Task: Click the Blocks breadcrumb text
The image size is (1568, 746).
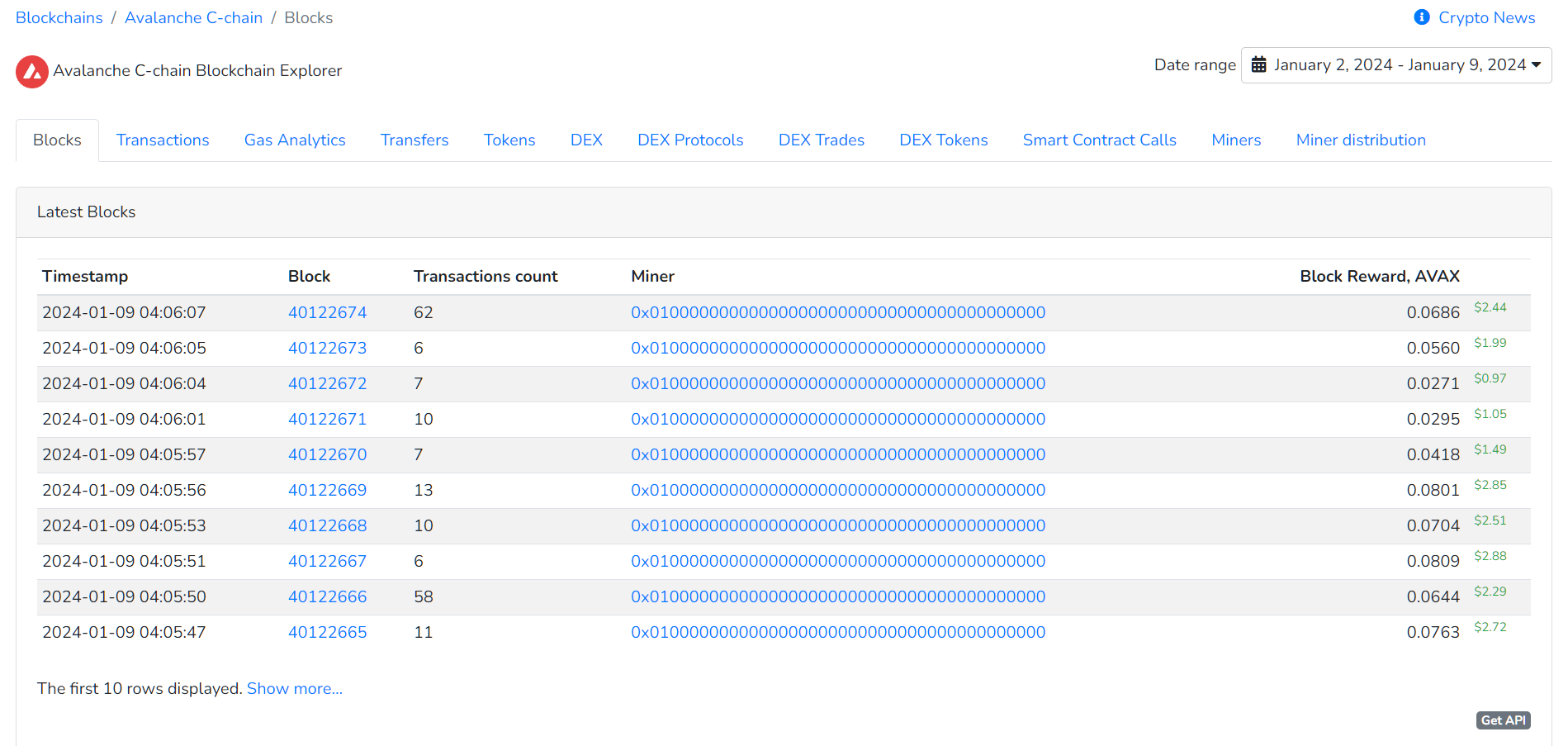Action: pyautogui.click(x=309, y=17)
